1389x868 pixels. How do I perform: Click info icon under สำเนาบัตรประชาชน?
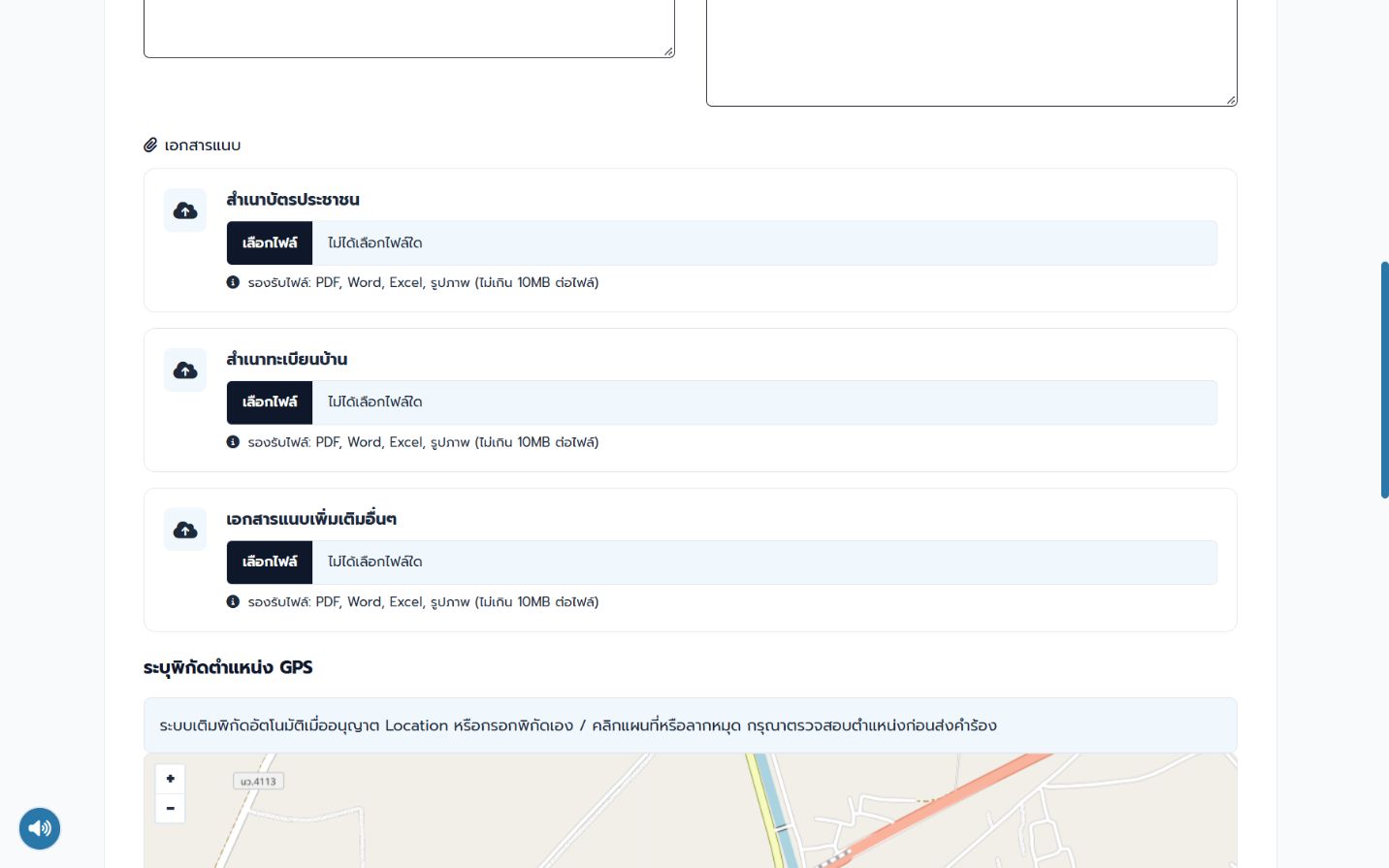pos(233,282)
